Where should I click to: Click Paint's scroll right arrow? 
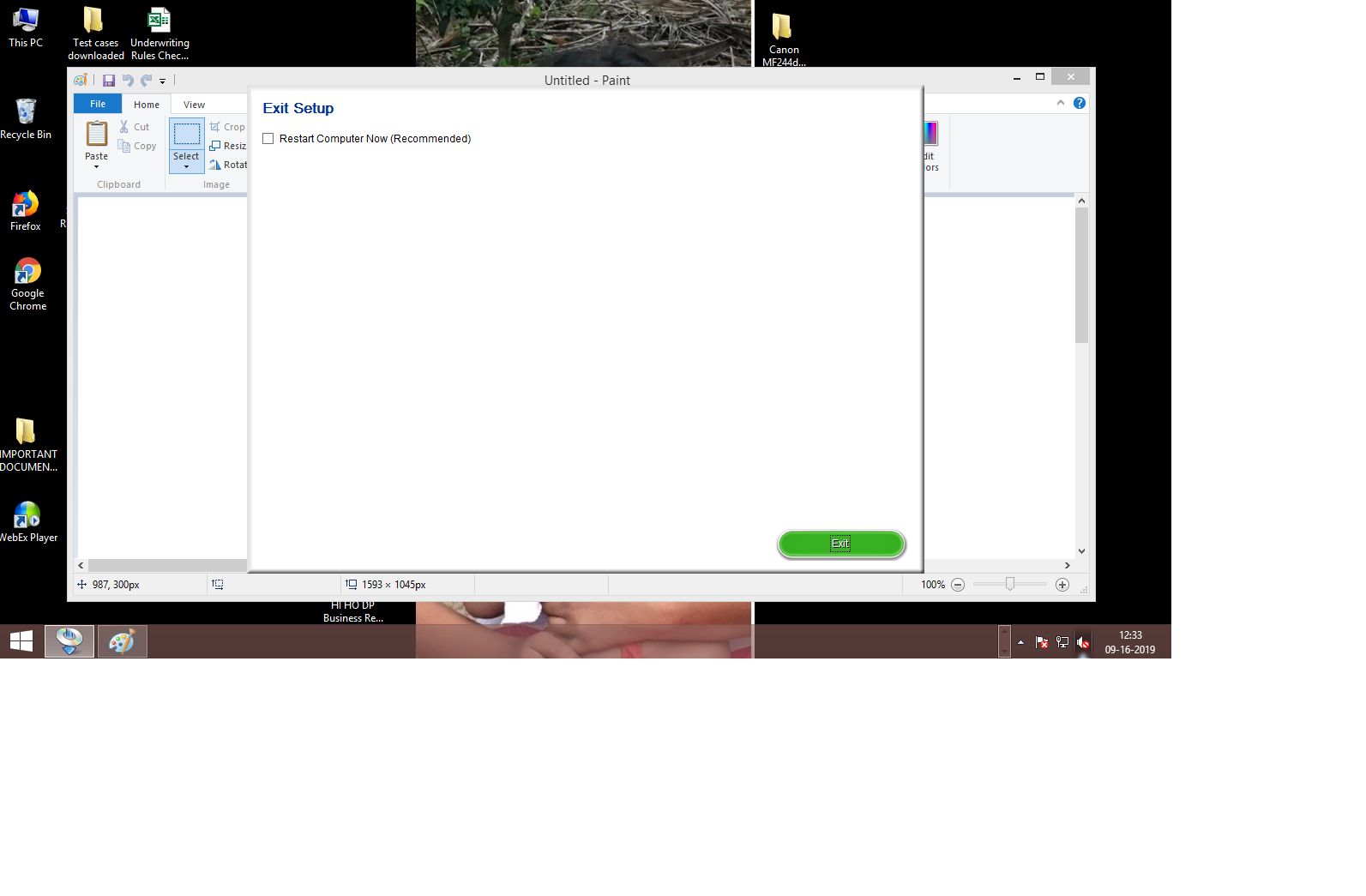pos(1068,566)
